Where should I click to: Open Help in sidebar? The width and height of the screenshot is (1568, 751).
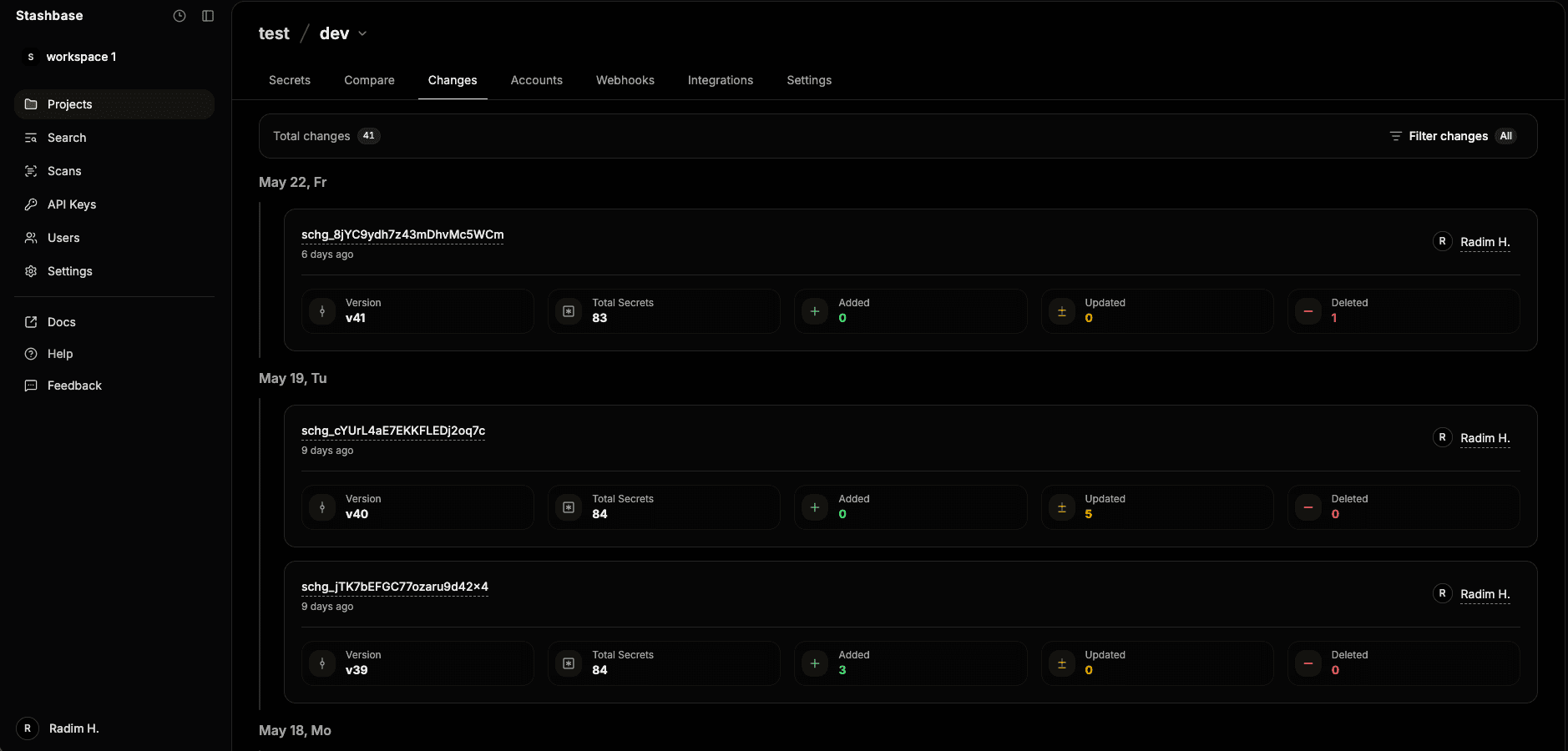[x=114, y=354]
